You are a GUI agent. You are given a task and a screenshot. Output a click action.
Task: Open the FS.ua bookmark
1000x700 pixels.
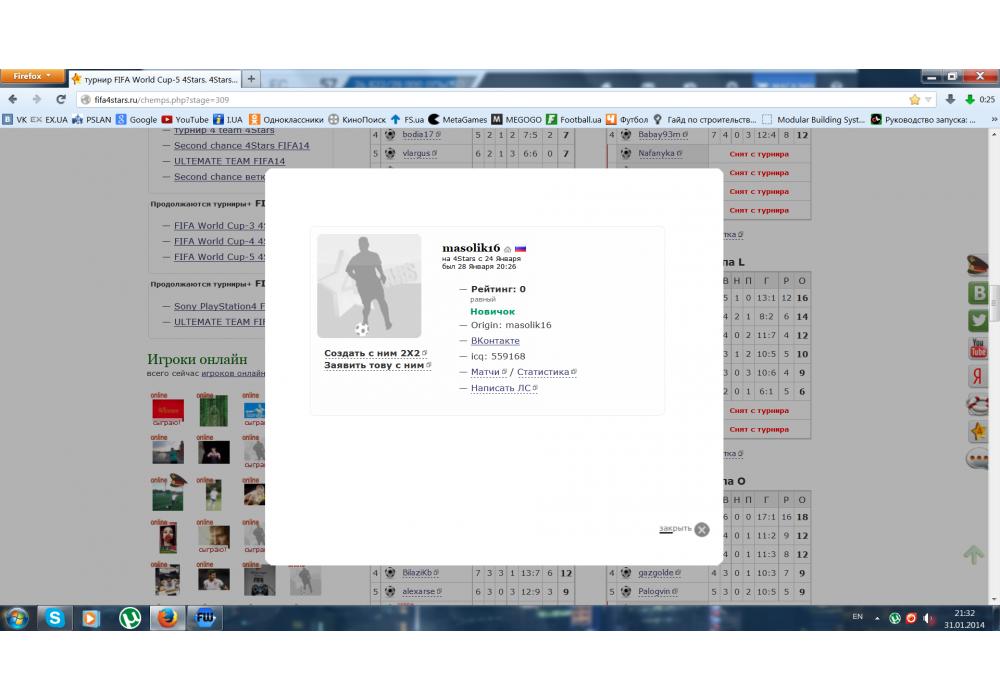coord(407,119)
